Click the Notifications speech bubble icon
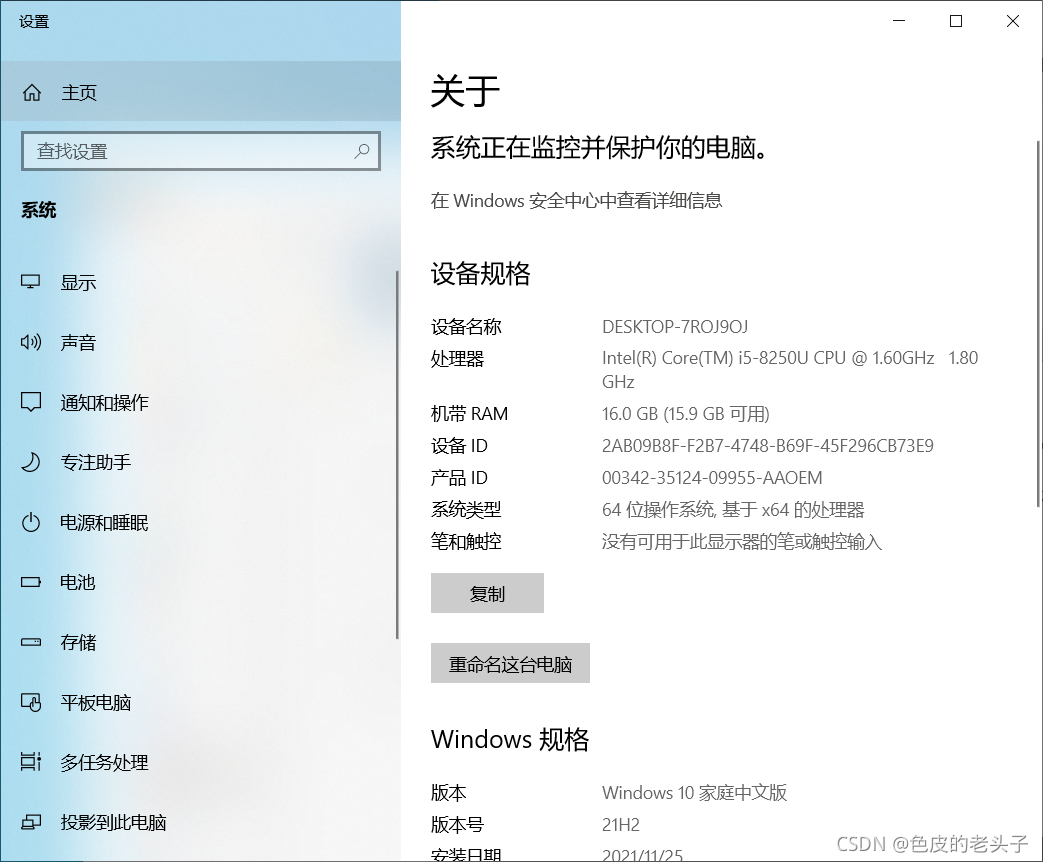 click(31, 402)
